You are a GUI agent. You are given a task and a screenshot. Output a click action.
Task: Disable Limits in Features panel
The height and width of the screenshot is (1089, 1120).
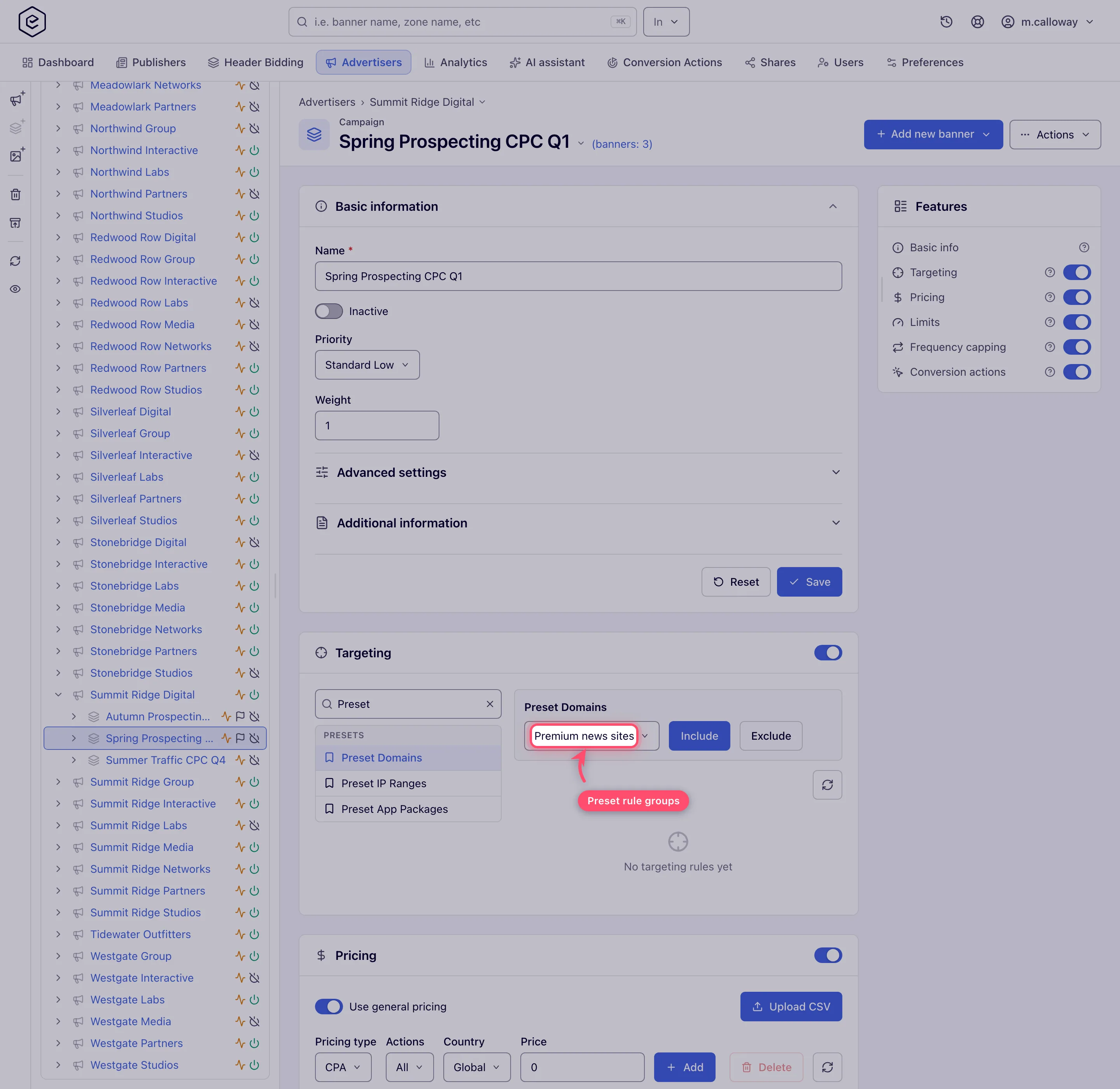point(1076,322)
